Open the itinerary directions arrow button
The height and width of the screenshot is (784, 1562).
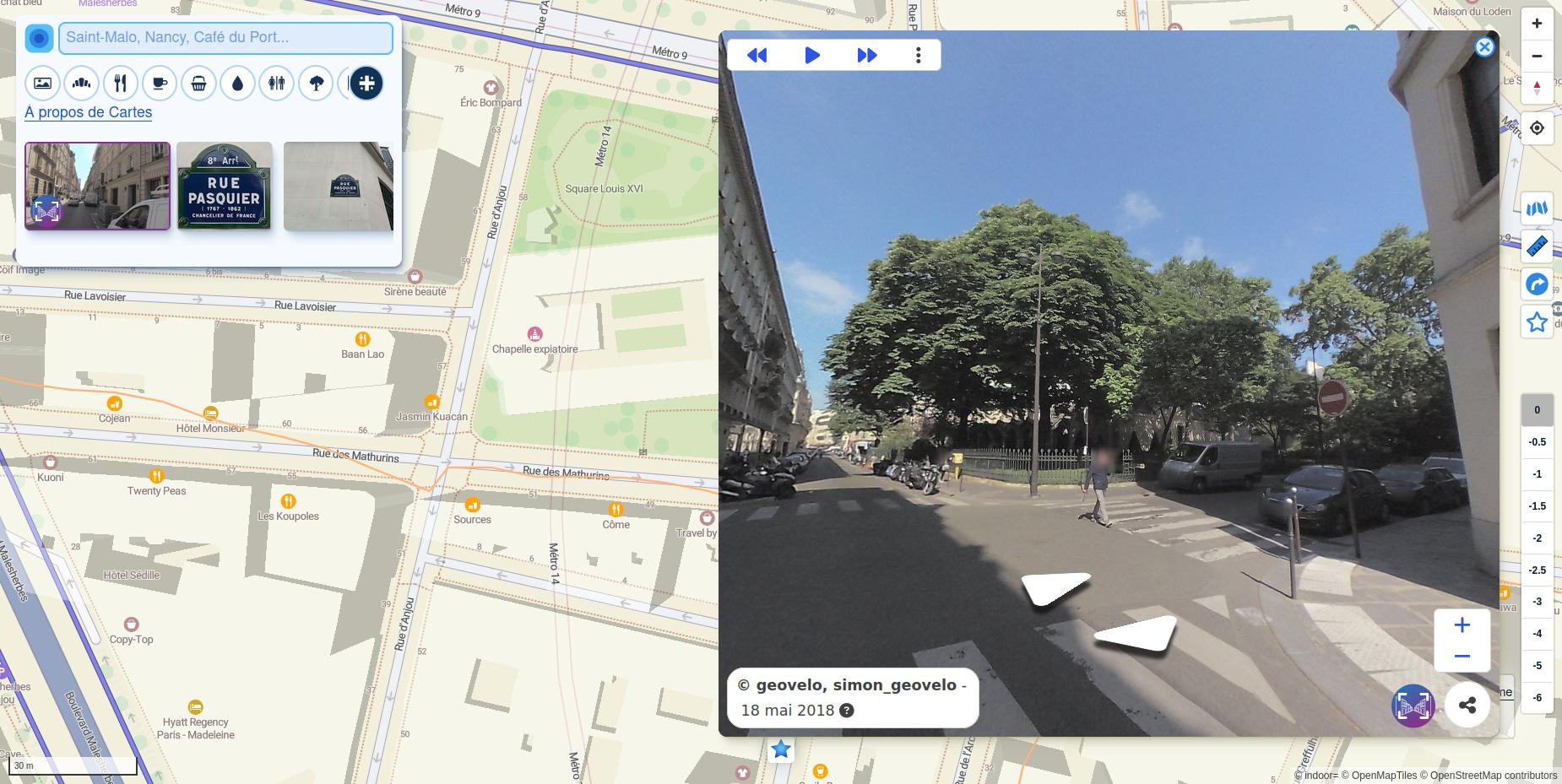1537,284
